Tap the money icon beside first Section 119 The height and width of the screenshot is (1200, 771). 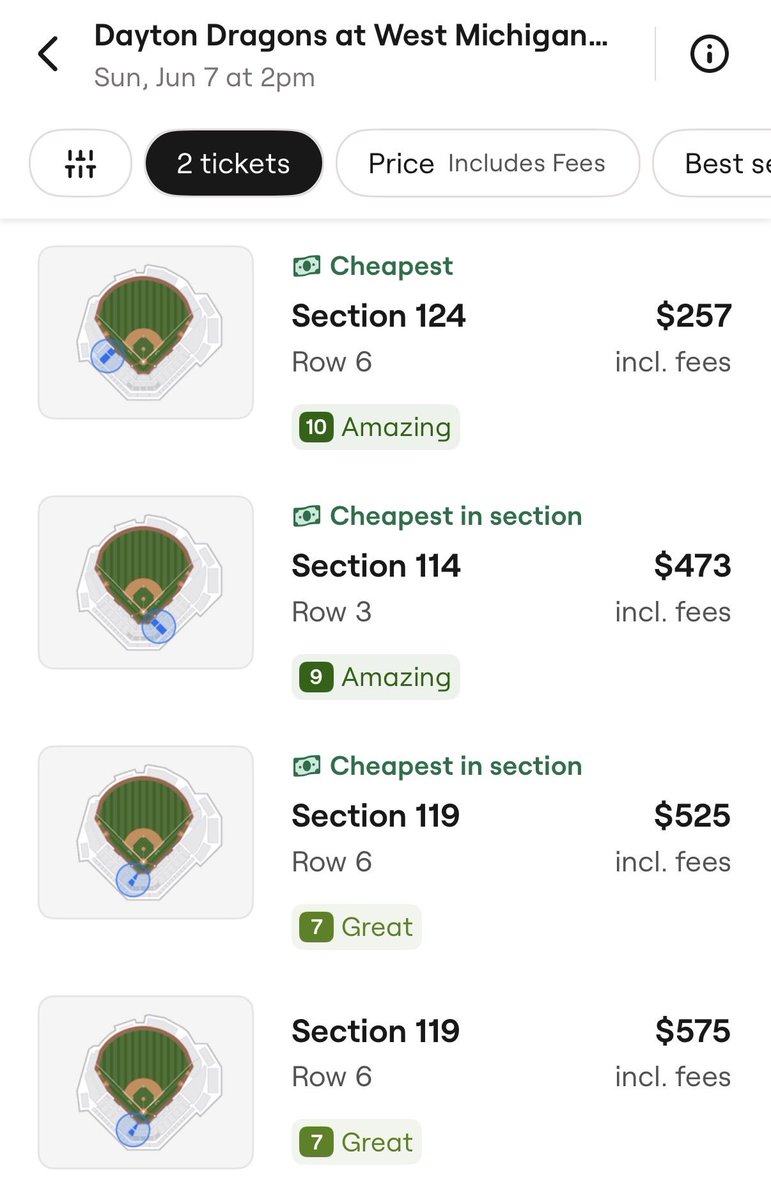click(x=307, y=766)
